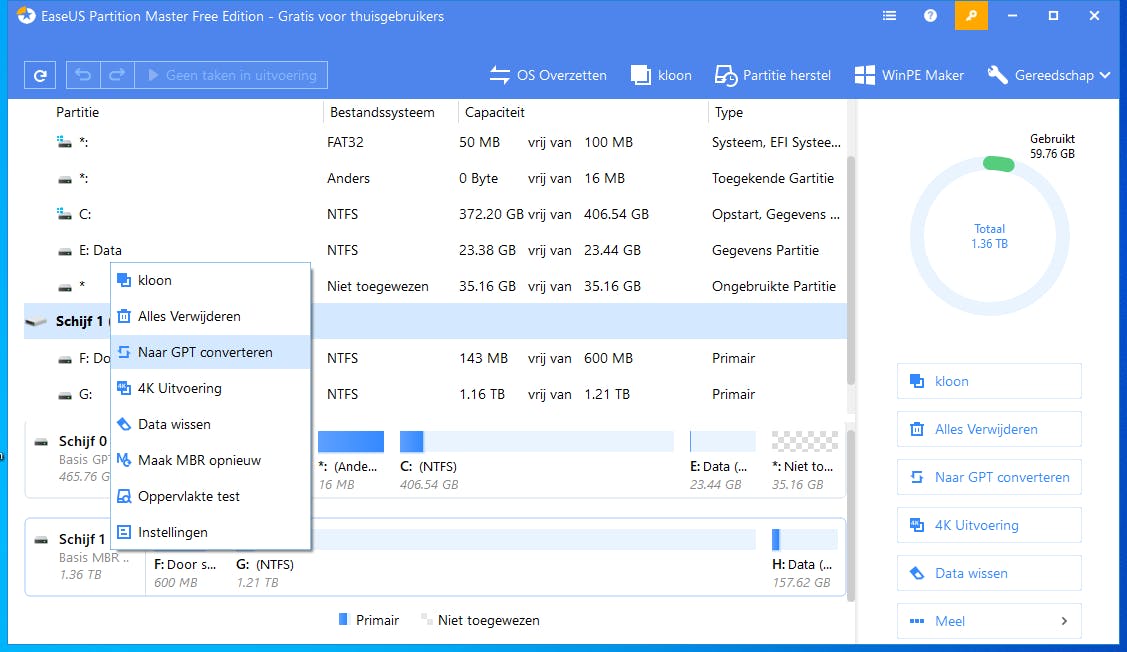The height and width of the screenshot is (652, 1127).
Task: Click the Partitie column header
Action: coord(78,112)
